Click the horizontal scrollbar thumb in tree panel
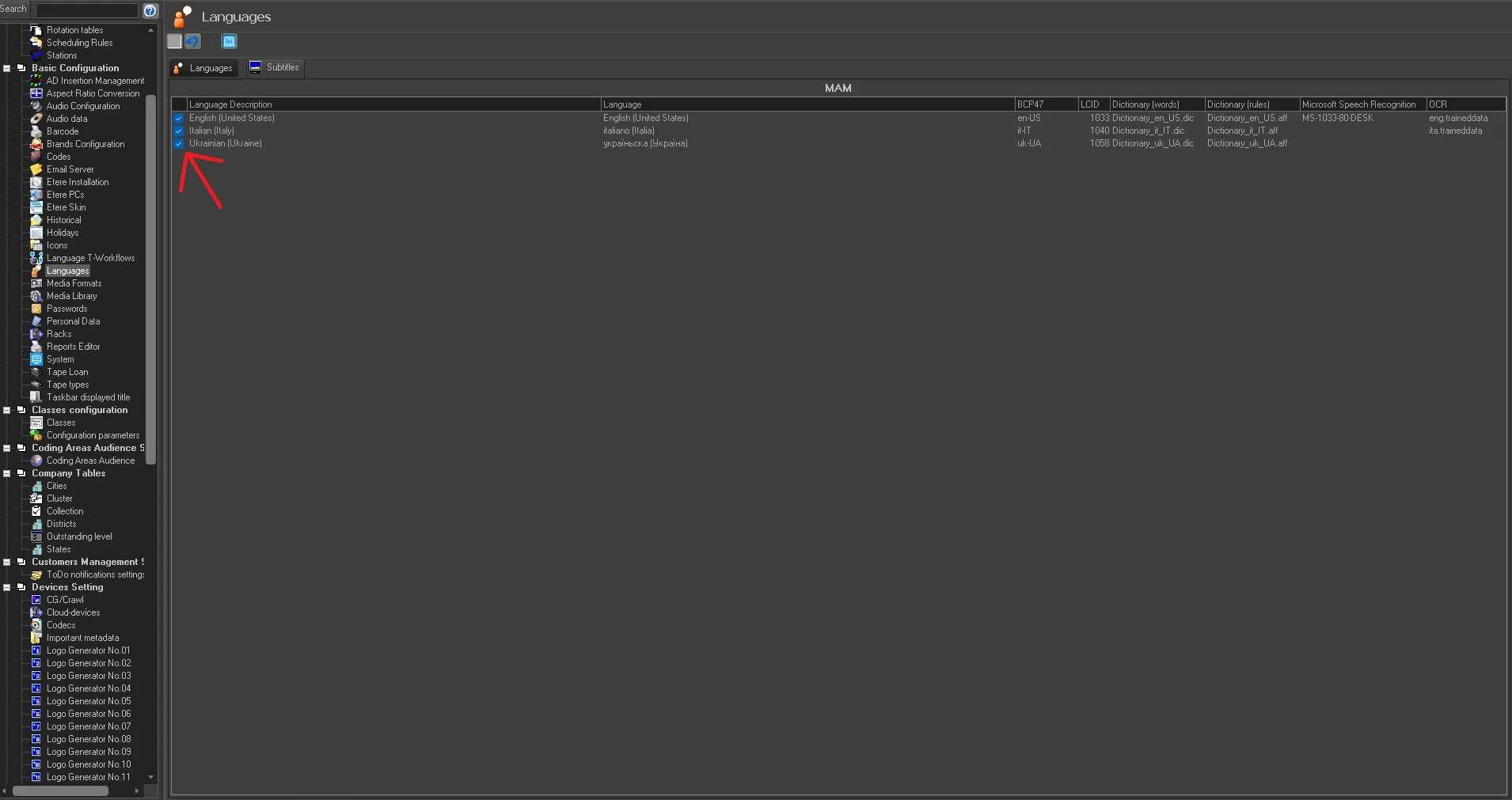 60,791
